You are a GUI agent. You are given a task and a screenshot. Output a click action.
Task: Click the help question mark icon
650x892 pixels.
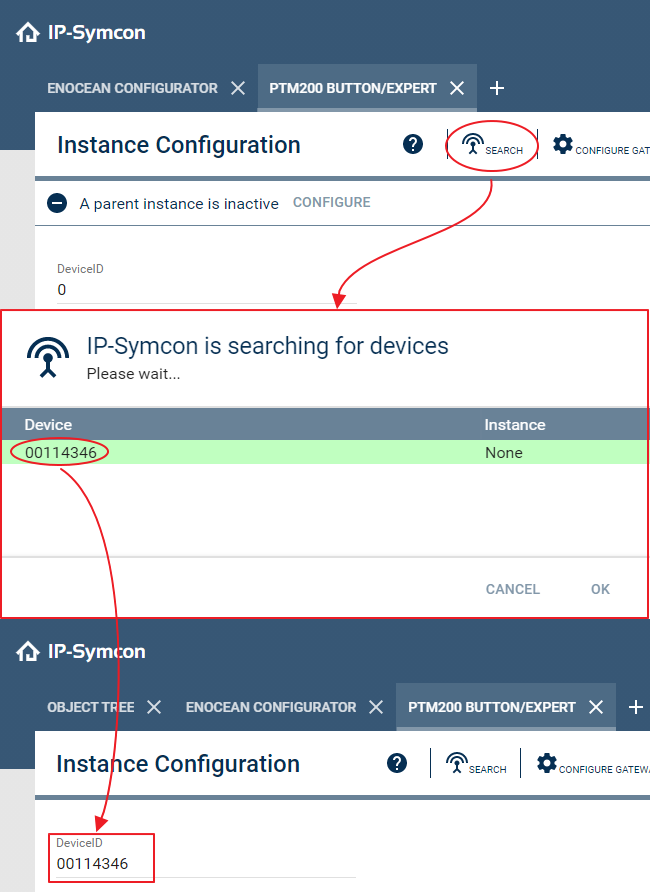pos(413,144)
